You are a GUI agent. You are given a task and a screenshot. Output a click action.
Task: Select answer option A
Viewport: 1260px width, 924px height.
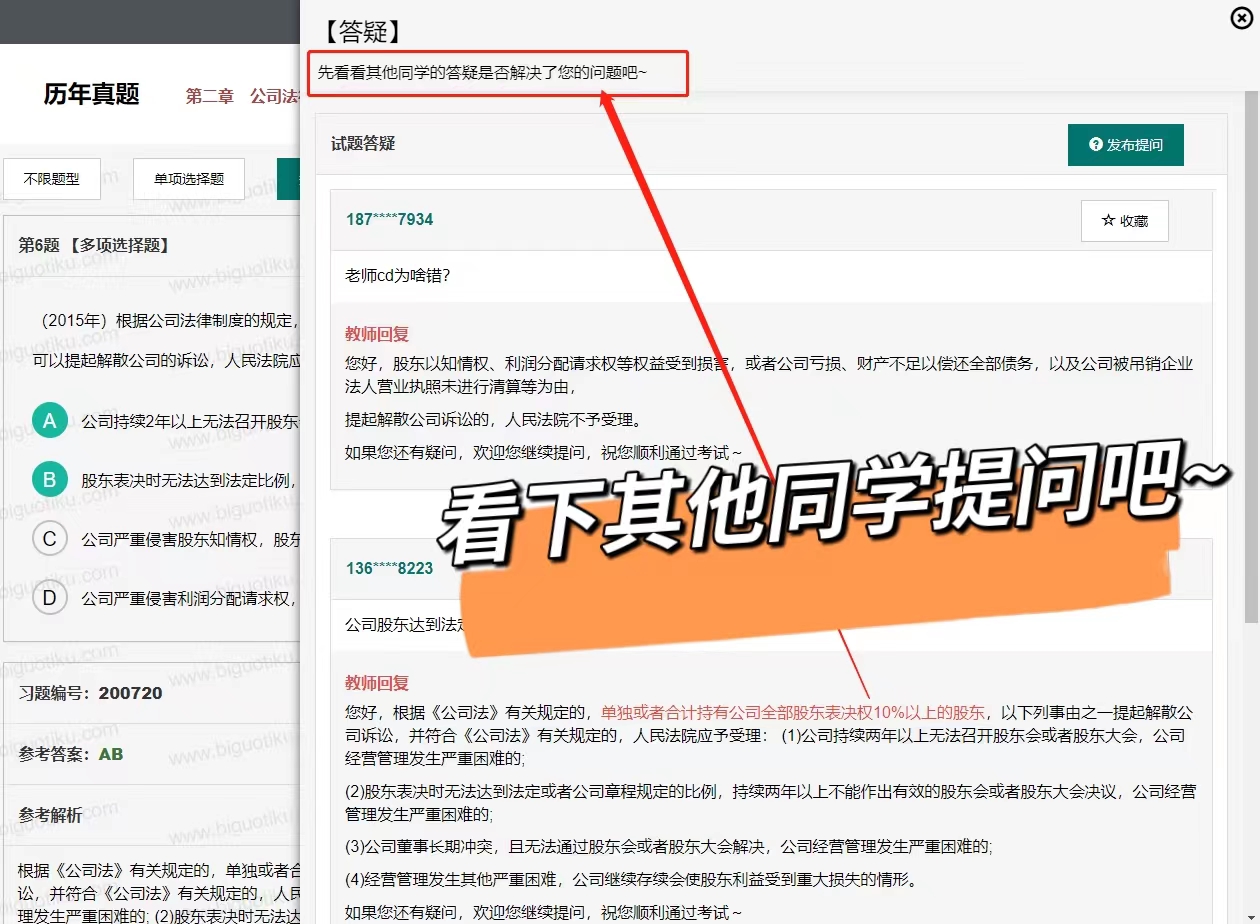tap(49, 421)
